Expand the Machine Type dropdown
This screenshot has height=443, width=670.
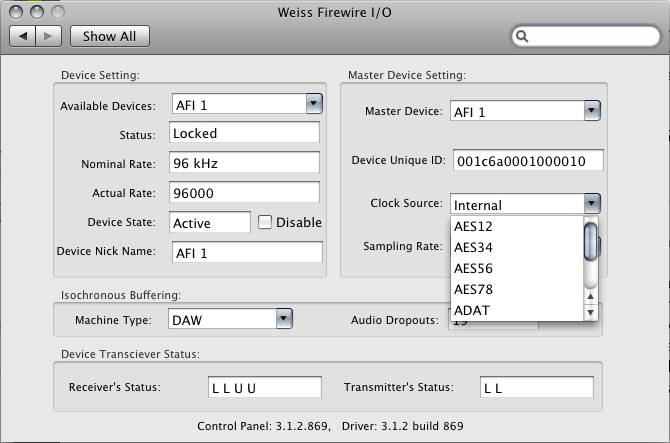tap(283, 319)
